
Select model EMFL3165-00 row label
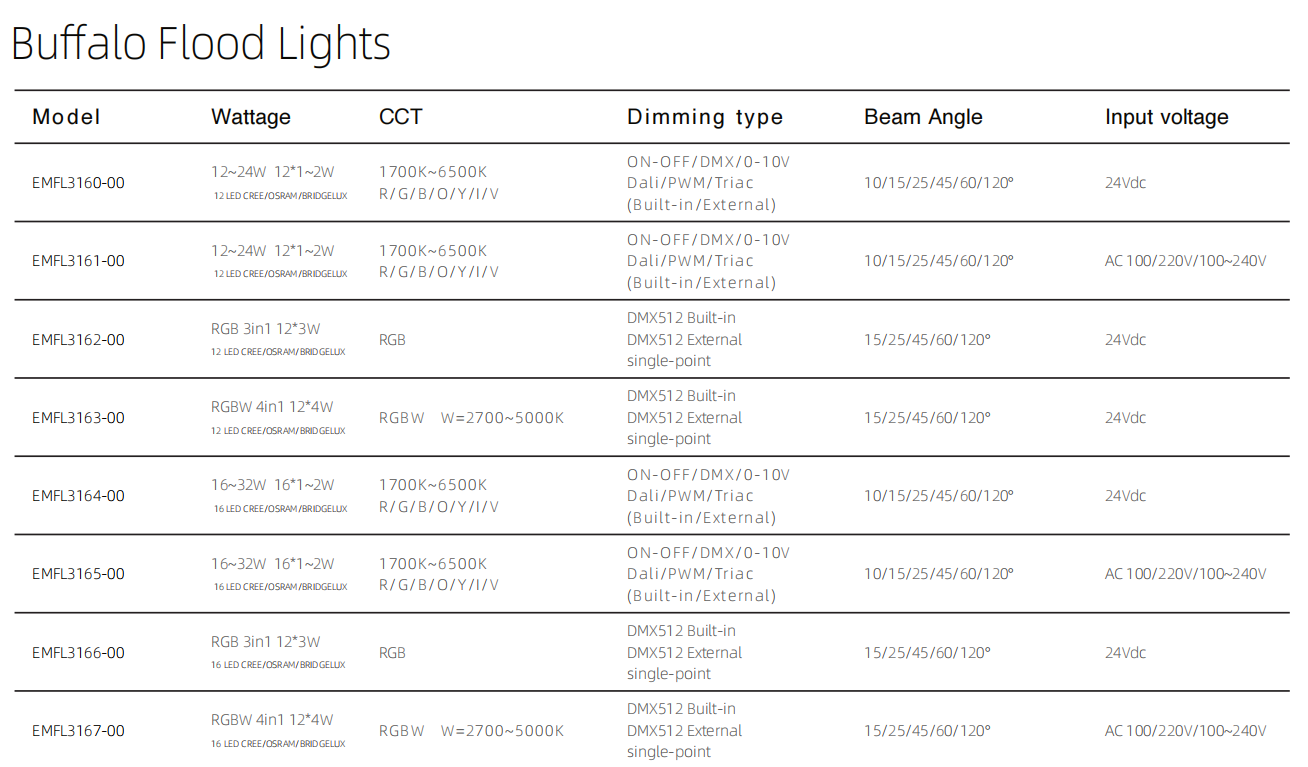coord(78,574)
